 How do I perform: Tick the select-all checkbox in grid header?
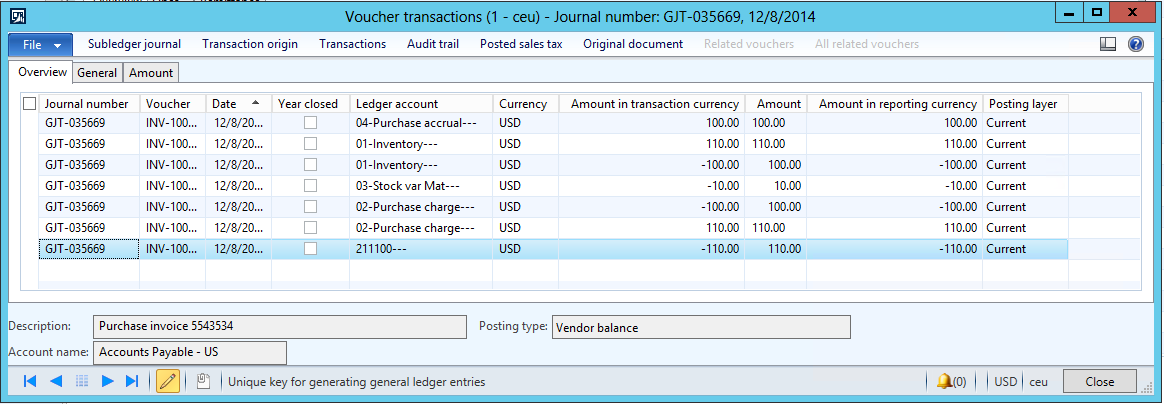tap(29, 104)
